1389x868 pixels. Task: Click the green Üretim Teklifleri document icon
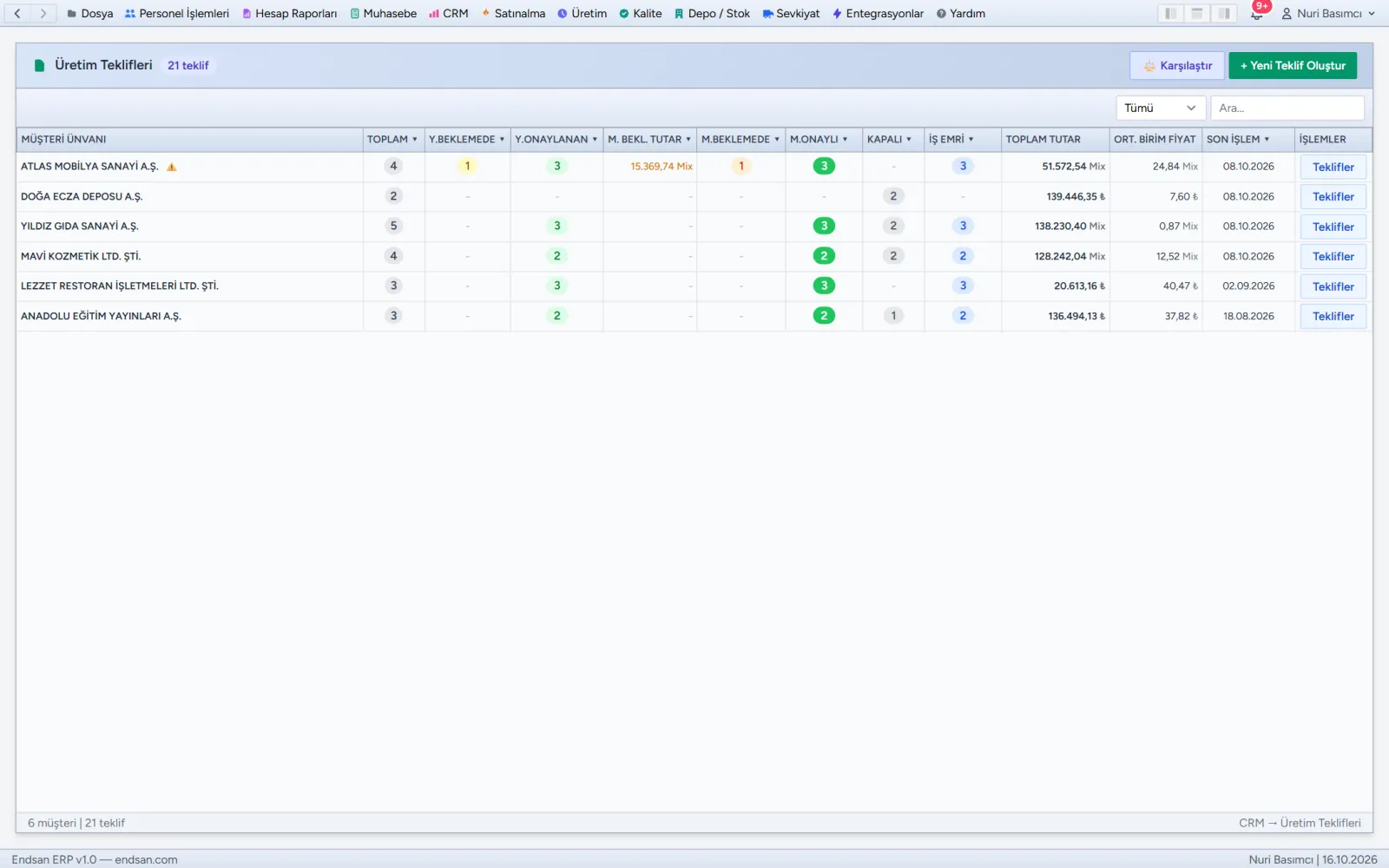tap(39, 65)
